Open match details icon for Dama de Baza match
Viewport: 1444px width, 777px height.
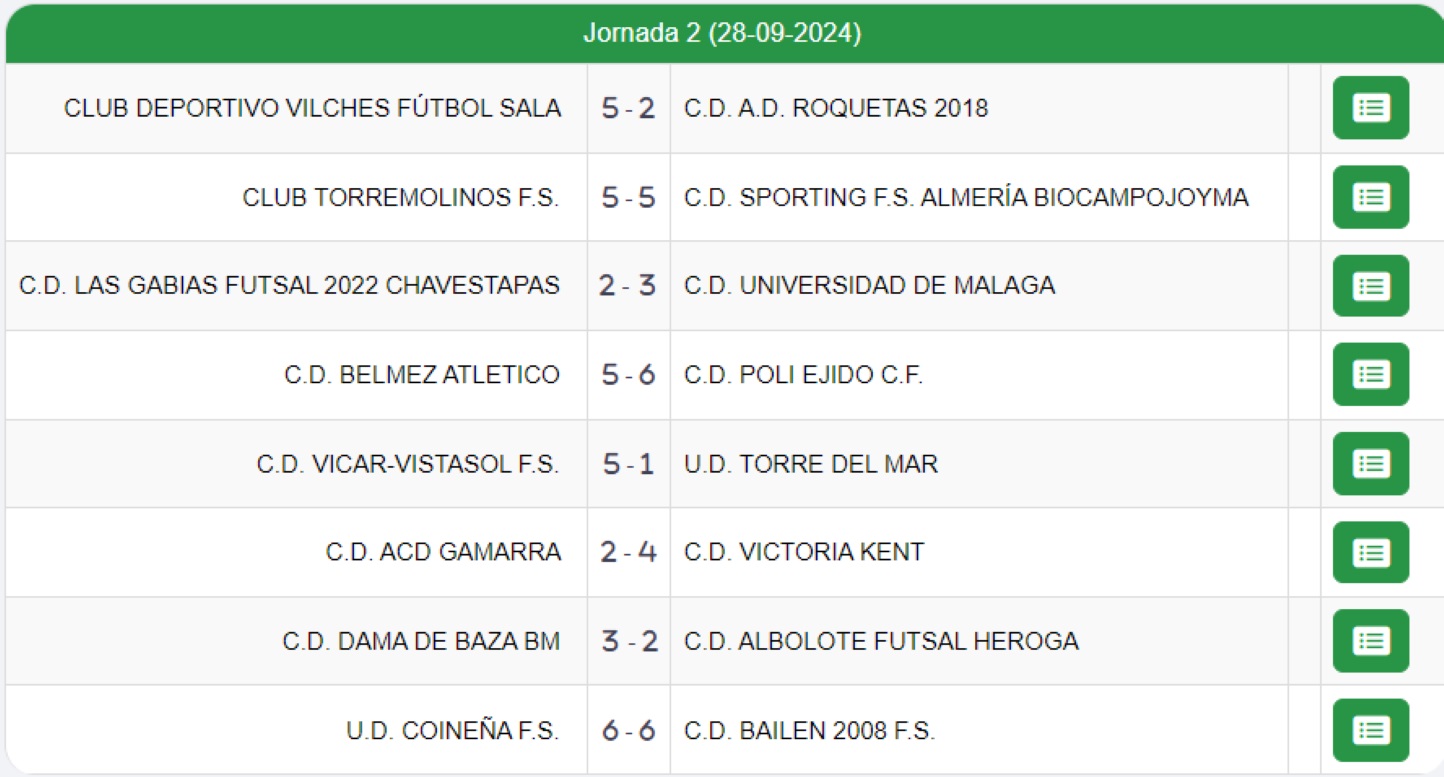coord(1370,641)
